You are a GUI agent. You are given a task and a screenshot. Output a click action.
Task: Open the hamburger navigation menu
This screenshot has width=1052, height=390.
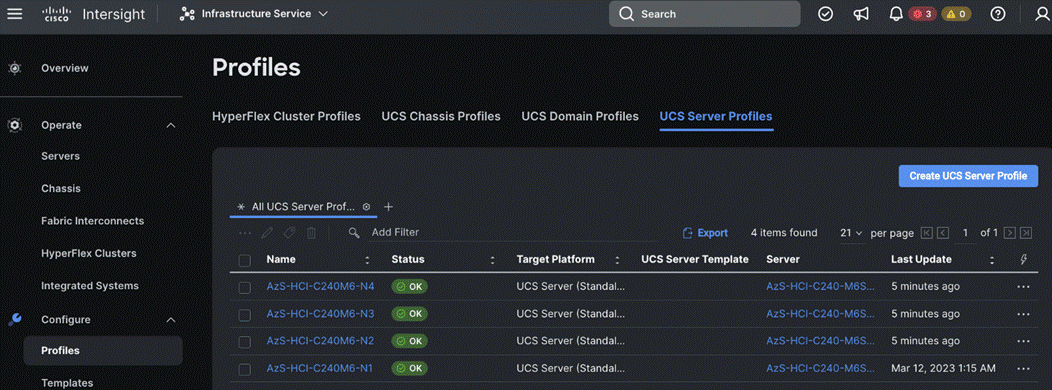point(15,13)
